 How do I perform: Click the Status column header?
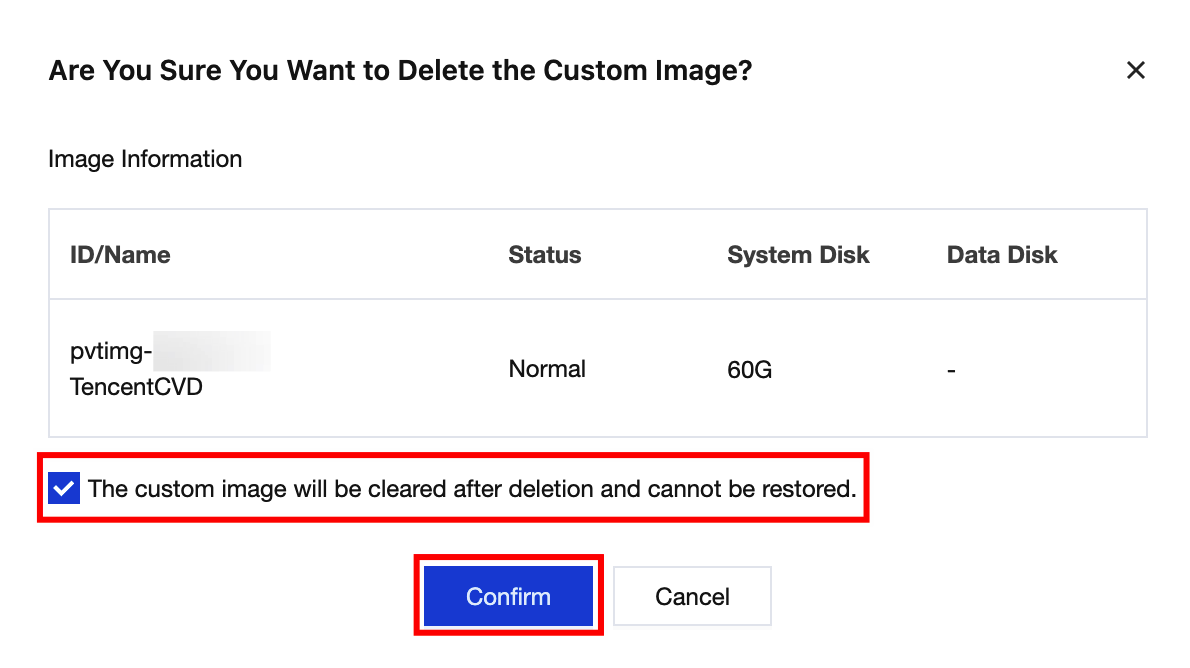coord(544,255)
